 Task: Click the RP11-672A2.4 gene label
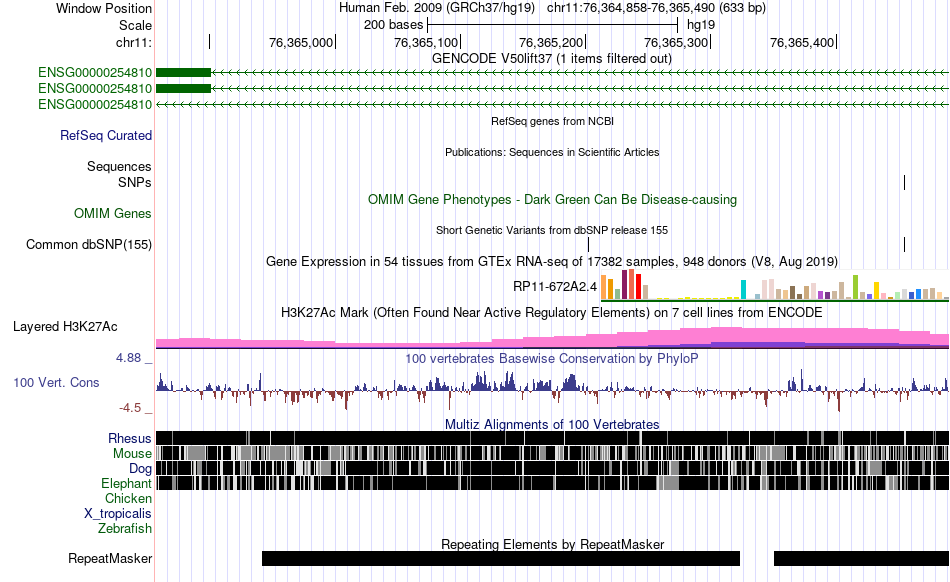(555, 286)
